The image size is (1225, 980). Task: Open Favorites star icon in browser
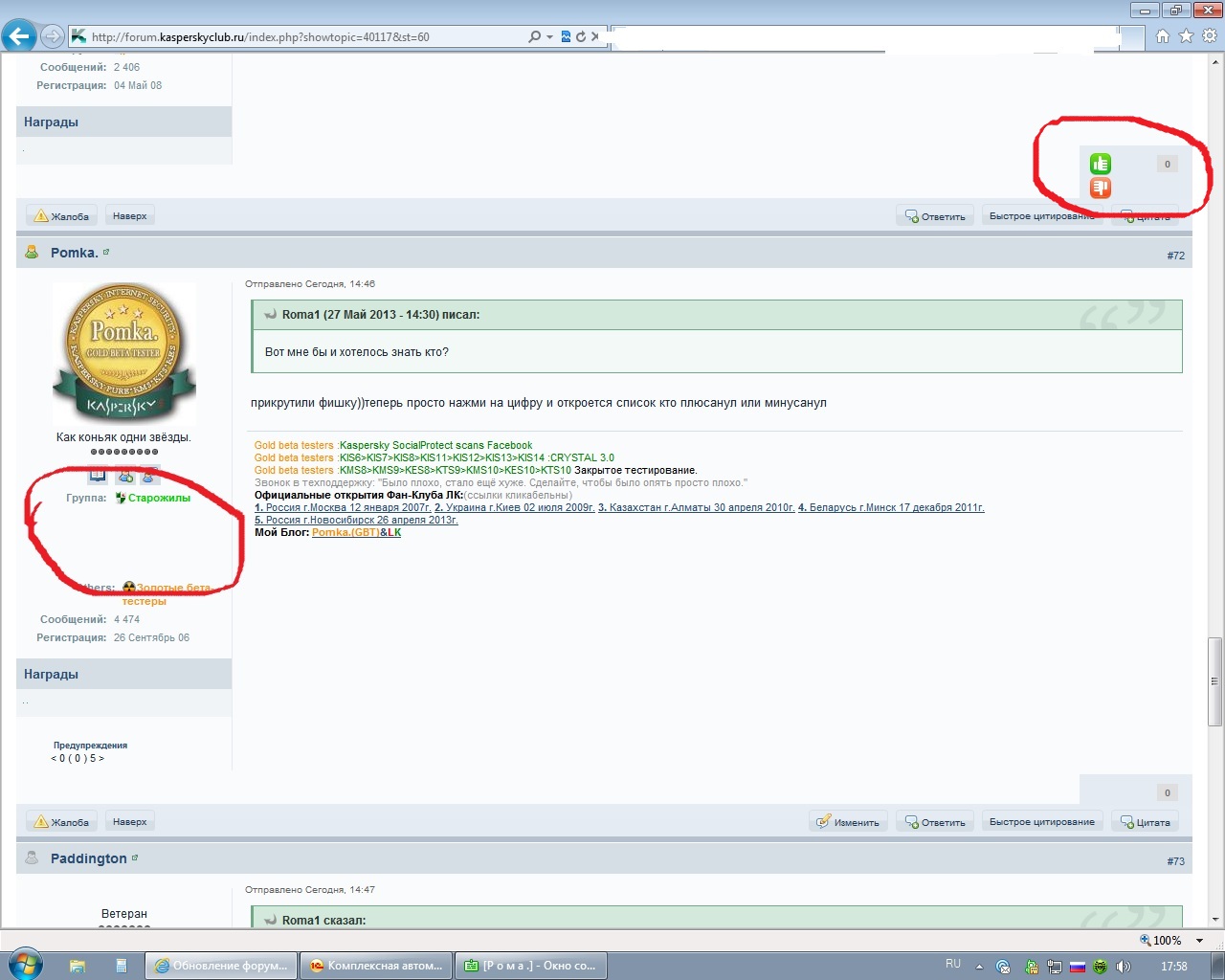pyautogui.click(x=1186, y=36)
